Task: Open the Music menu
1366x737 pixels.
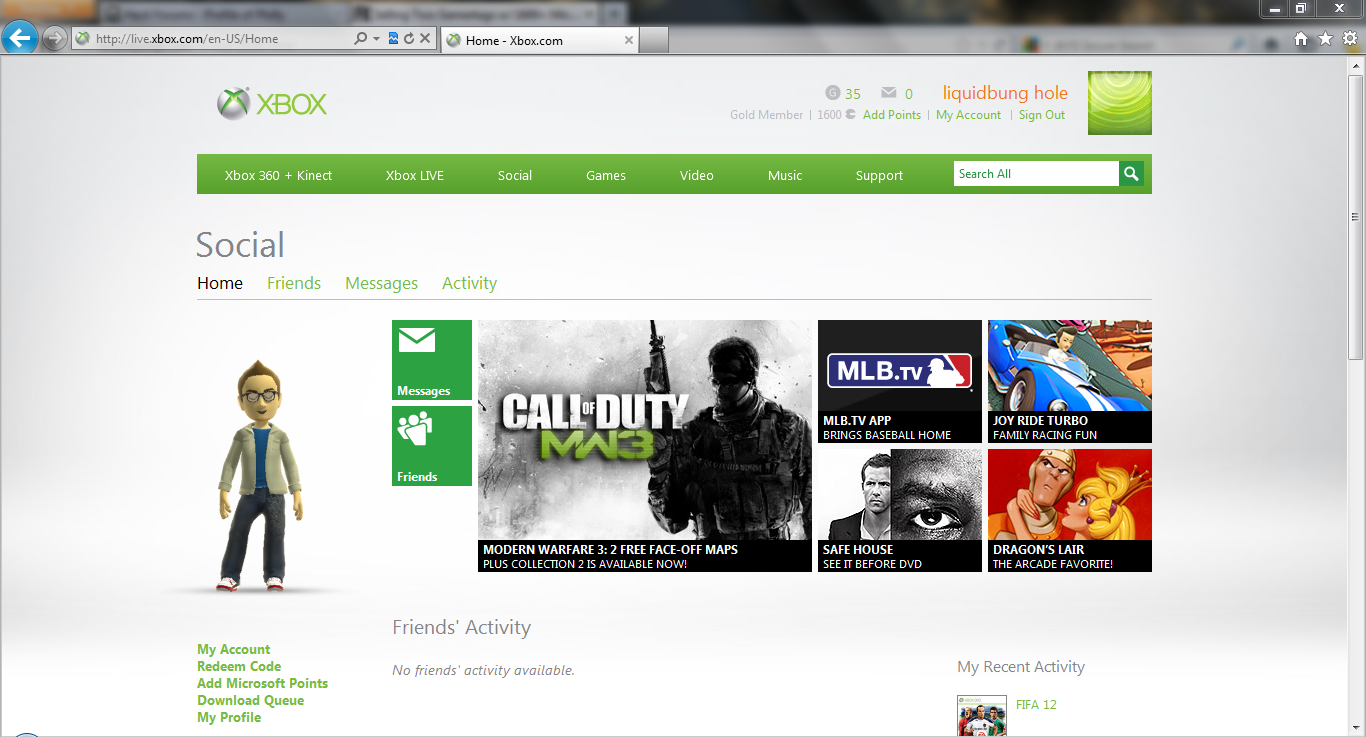Action: coord(785,175)
